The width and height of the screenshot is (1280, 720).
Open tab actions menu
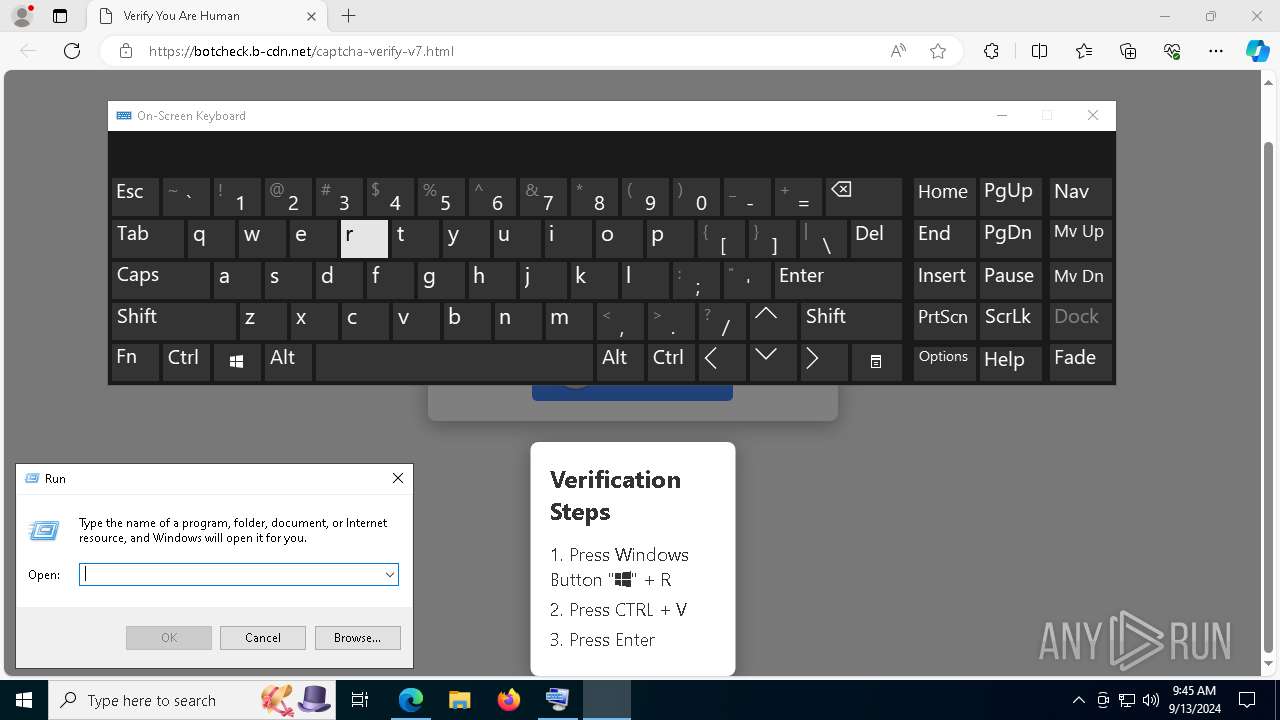[x=60, y=16]
